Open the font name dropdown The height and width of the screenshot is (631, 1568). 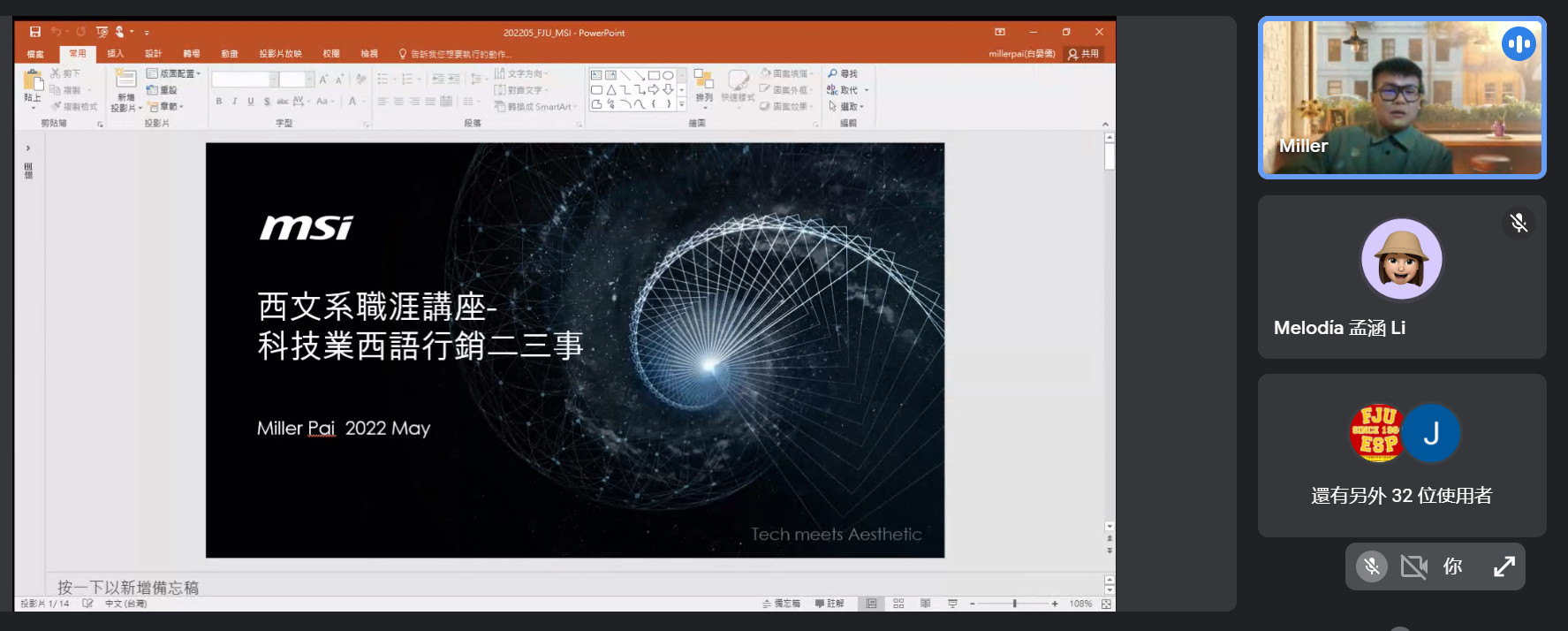[x=273, y=80]
